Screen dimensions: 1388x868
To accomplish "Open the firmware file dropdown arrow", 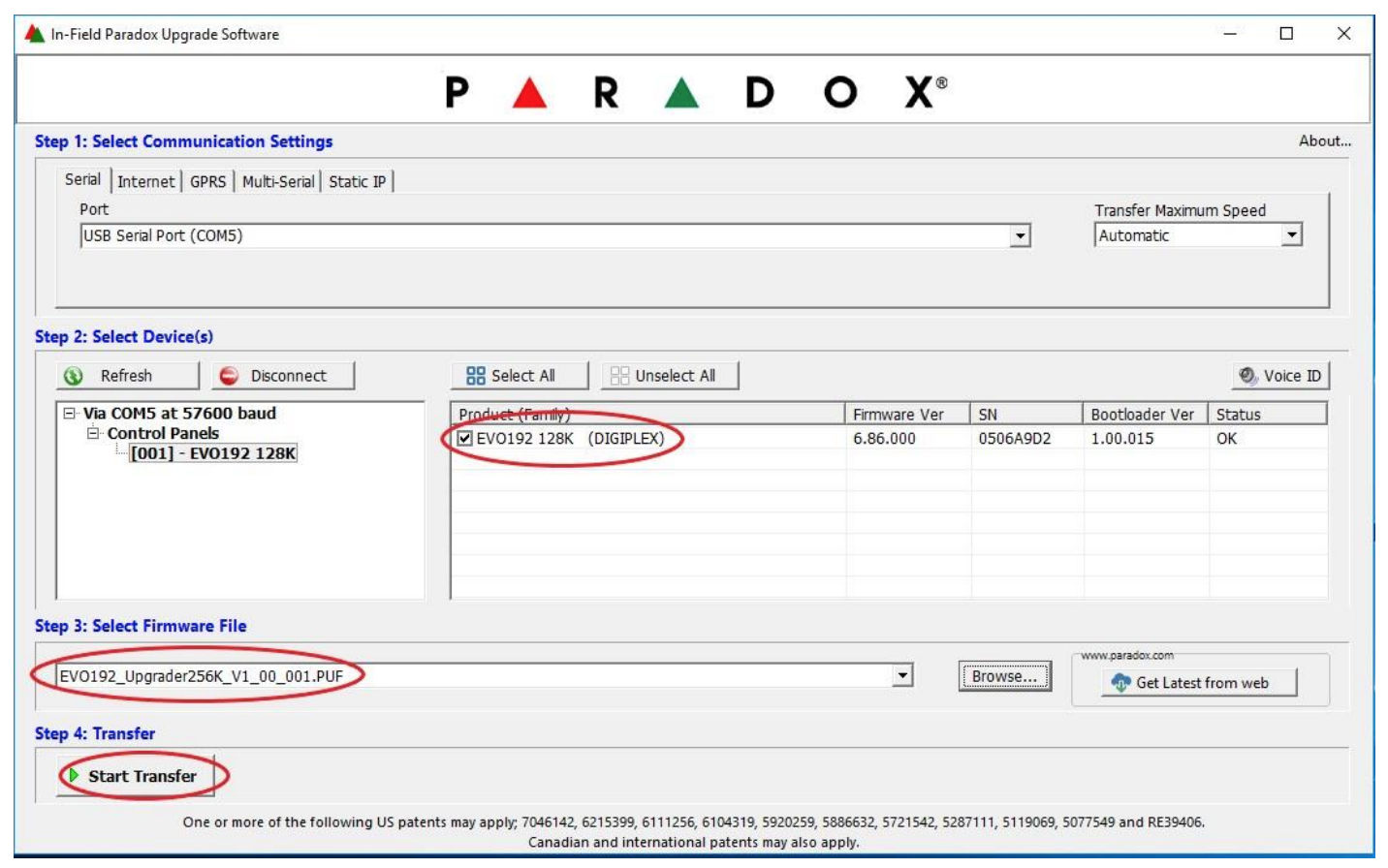I will [903, 675].
